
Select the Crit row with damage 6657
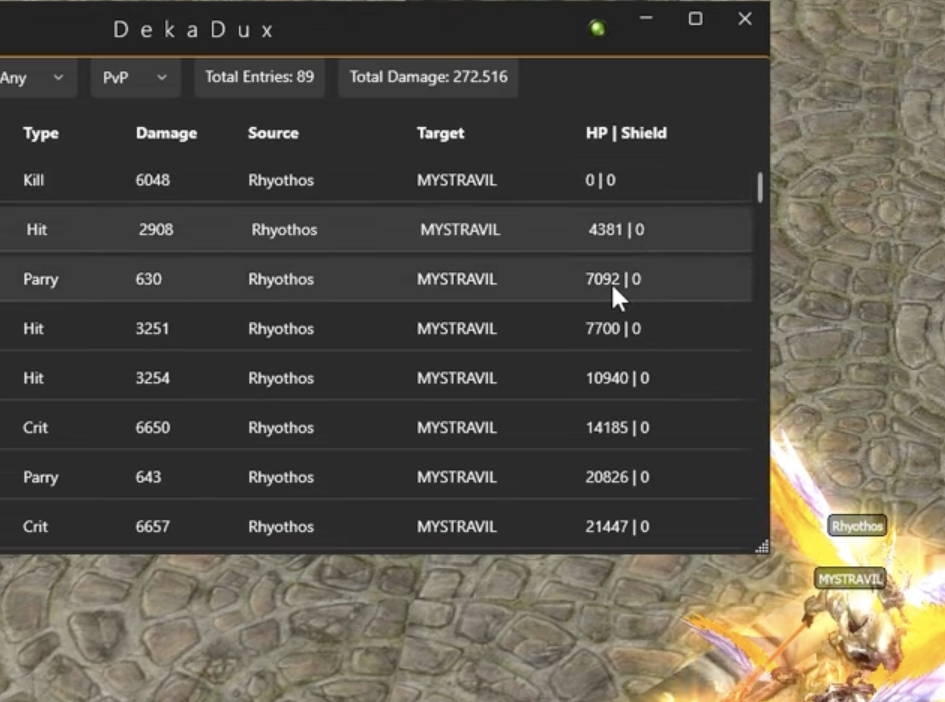[x=376, y=526]
